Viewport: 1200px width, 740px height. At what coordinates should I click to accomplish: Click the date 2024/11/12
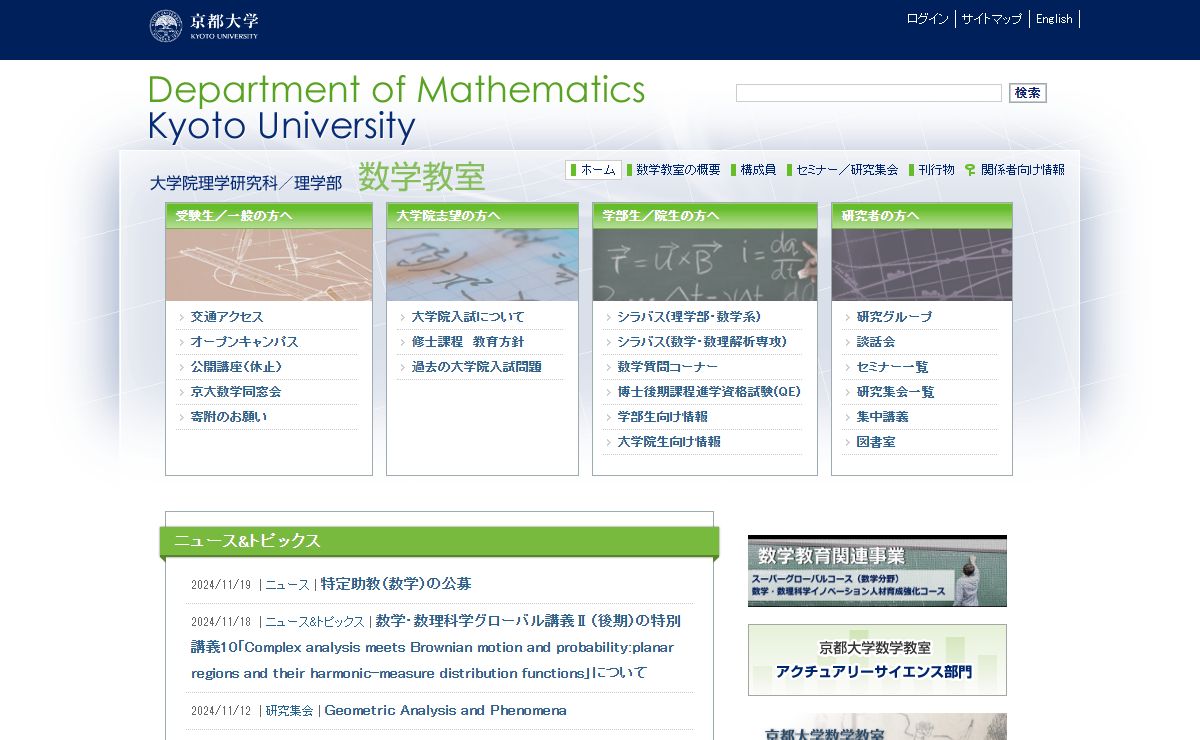[x=221, y=711]
